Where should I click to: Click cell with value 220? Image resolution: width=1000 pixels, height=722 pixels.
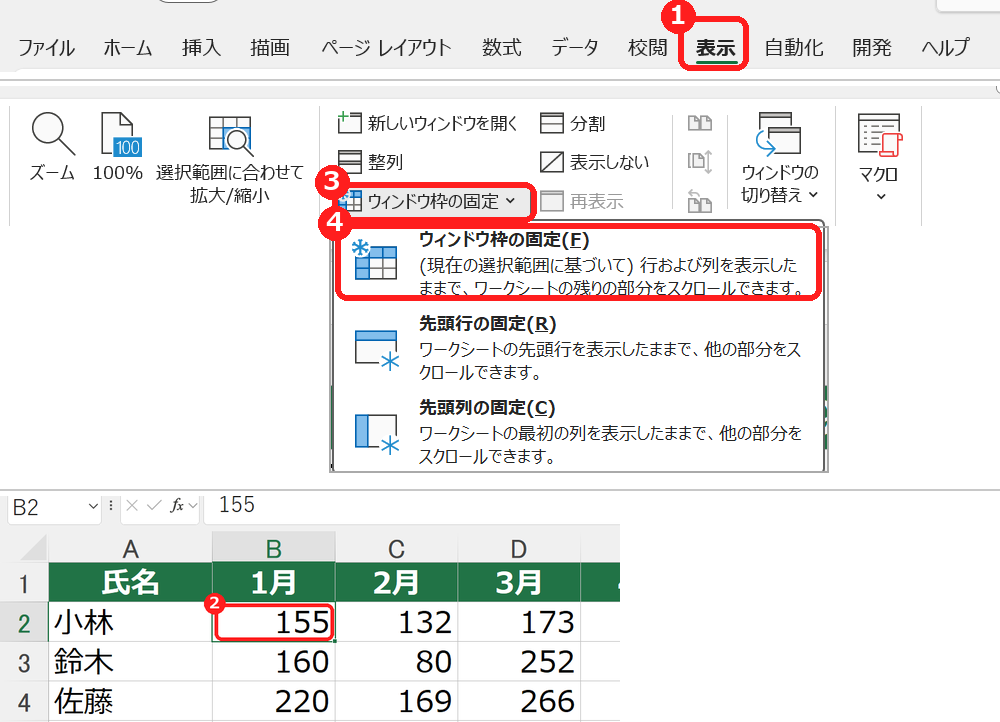click(x=274, y=701)
